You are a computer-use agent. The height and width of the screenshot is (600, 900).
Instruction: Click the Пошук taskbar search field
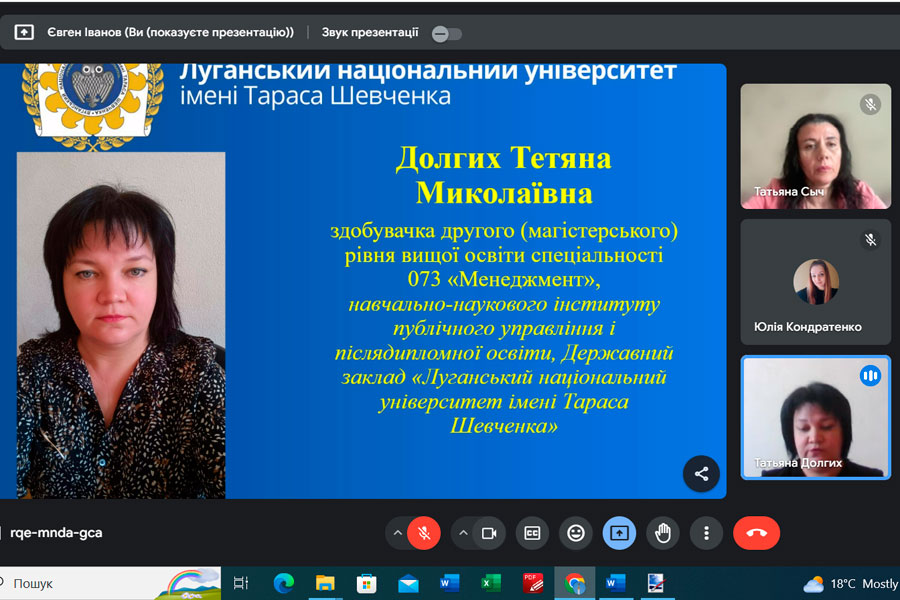click(109, 583)
